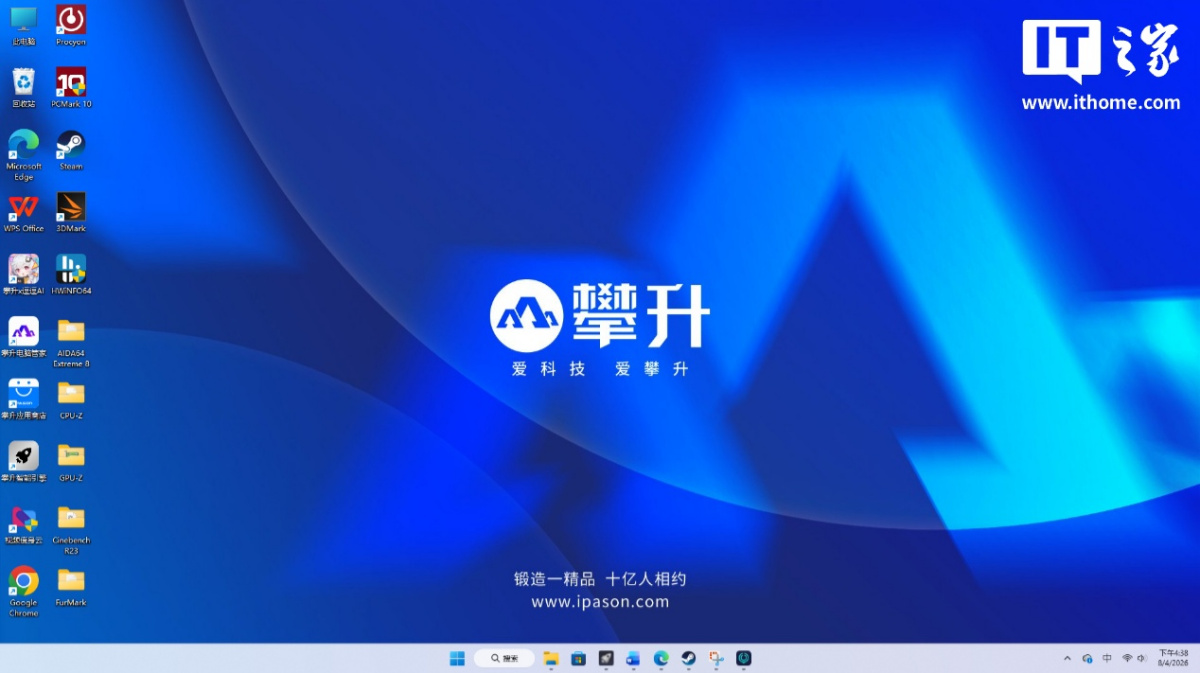Show hidden system tray icons
This screenshot has width=1200, height=673.
1067,658
